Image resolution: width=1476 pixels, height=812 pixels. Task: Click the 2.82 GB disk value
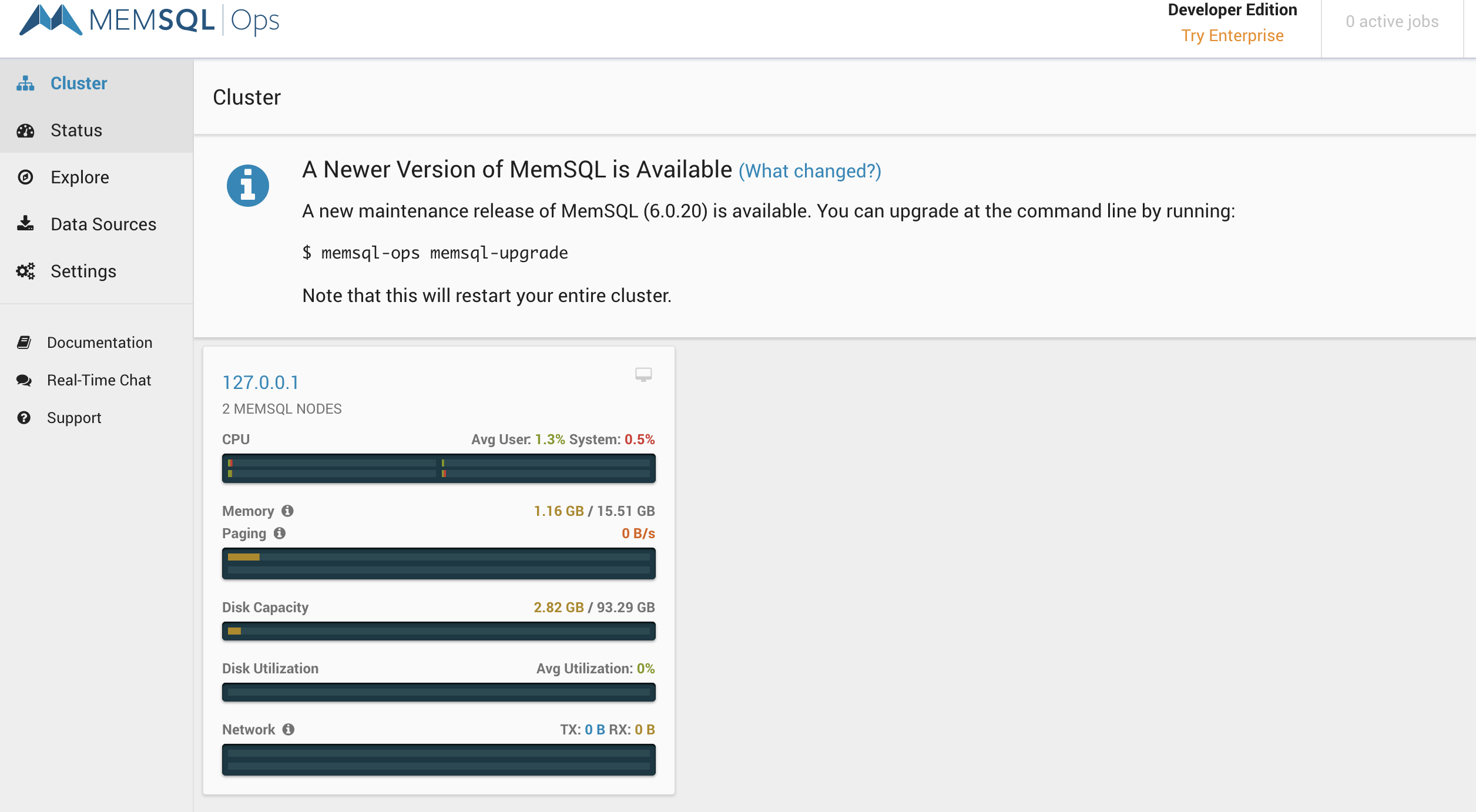pyautogui.click(x=559, y=608)
